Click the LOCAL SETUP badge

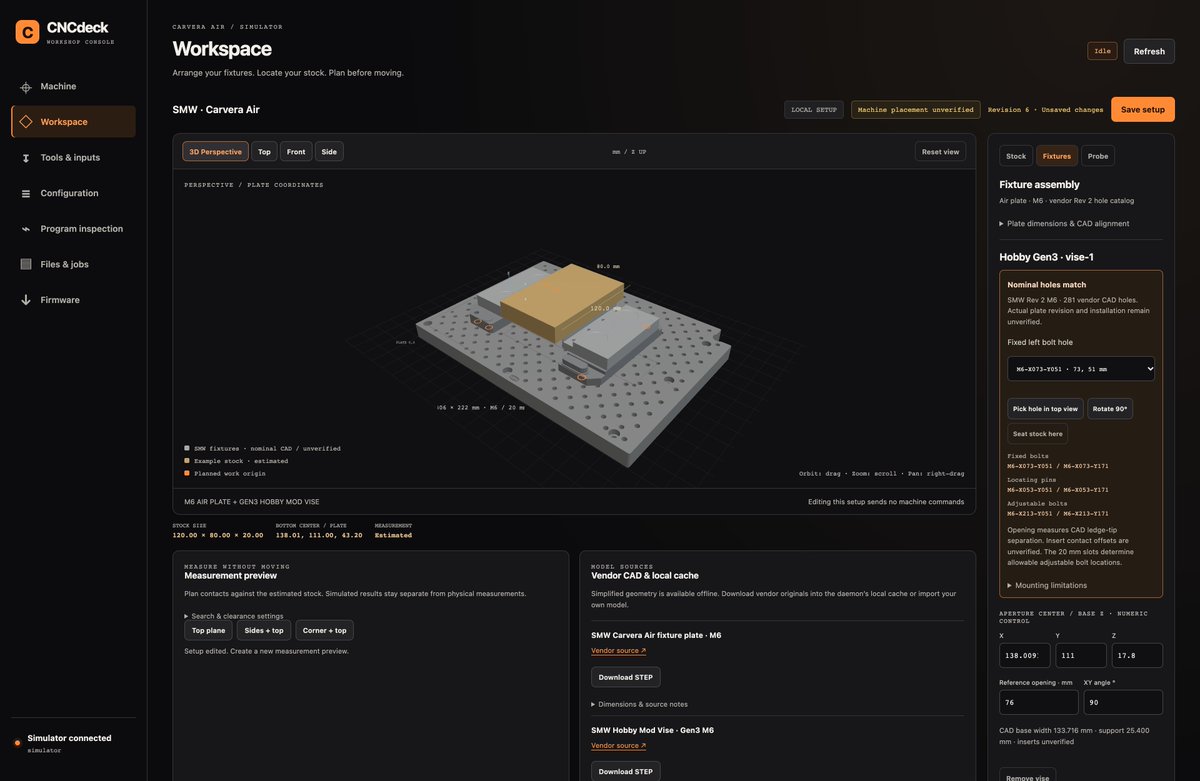[x=814, y=110]
